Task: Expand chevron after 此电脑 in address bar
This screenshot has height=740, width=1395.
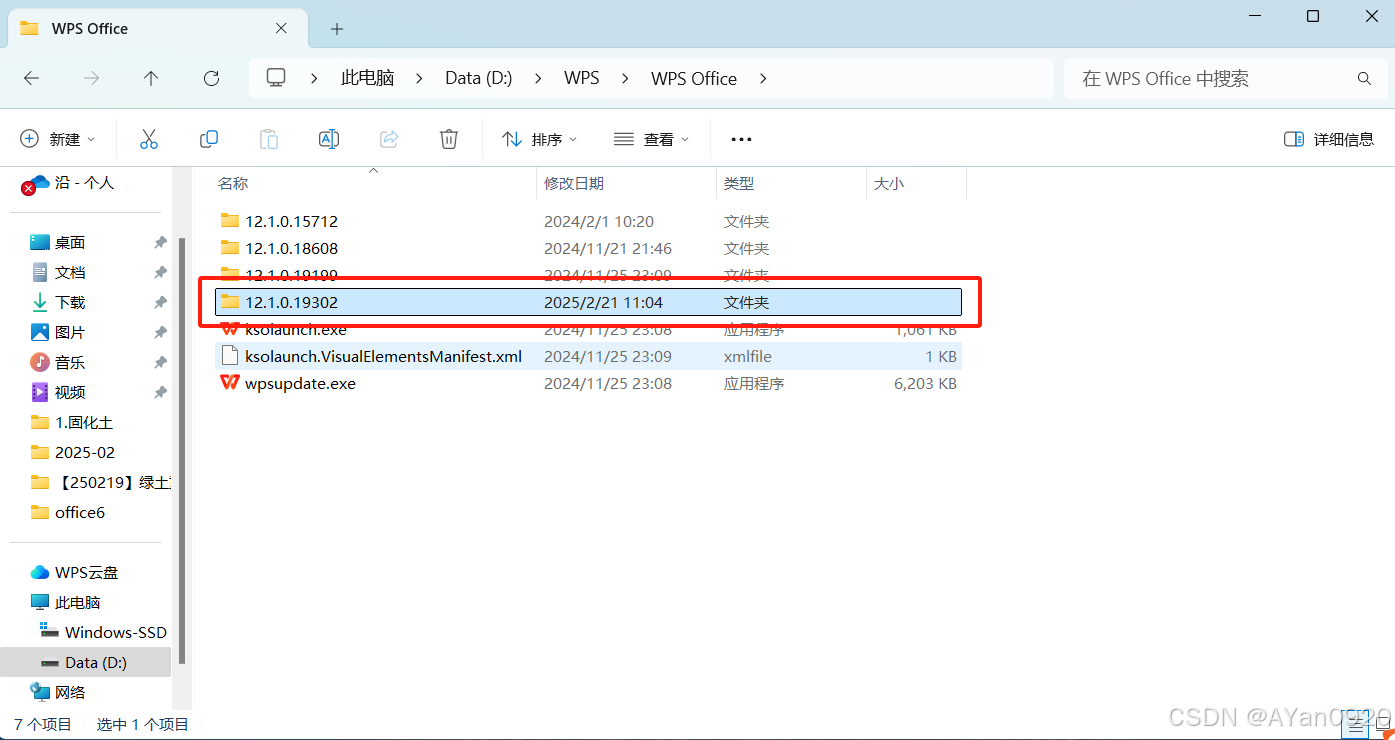Action: click(x=419, y=78)
